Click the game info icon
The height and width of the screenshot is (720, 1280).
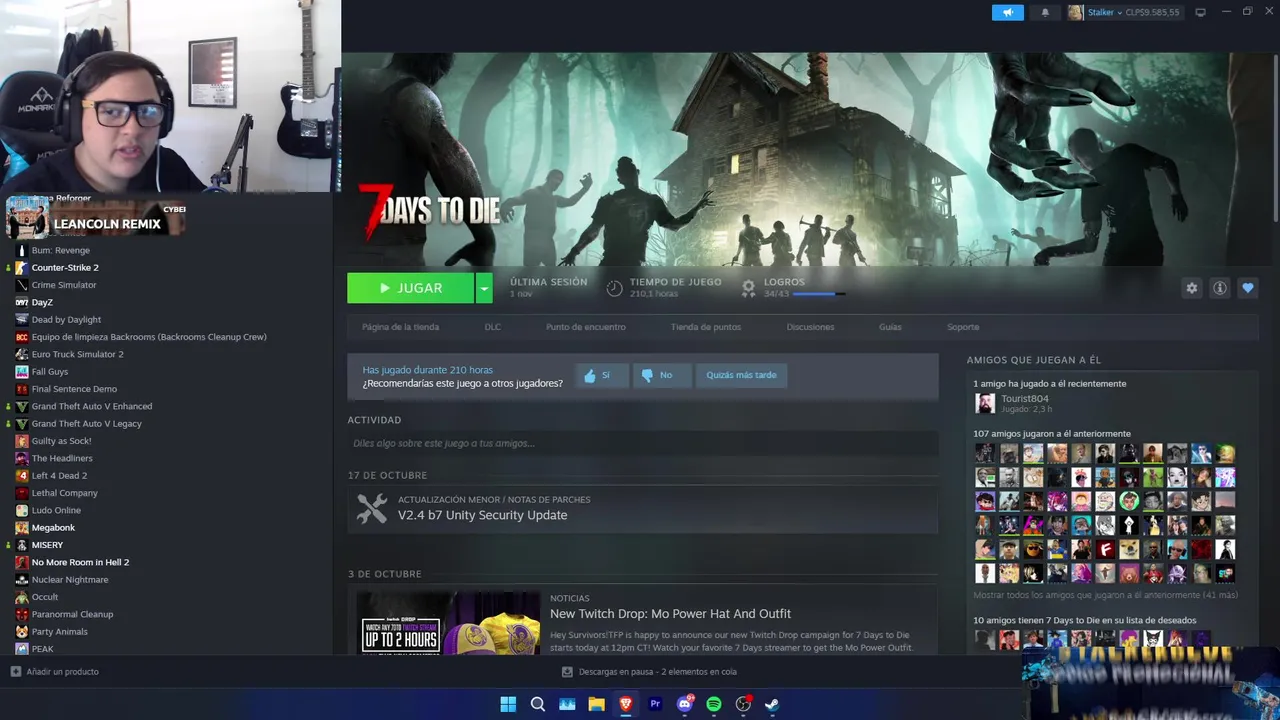pos(1219,288)
